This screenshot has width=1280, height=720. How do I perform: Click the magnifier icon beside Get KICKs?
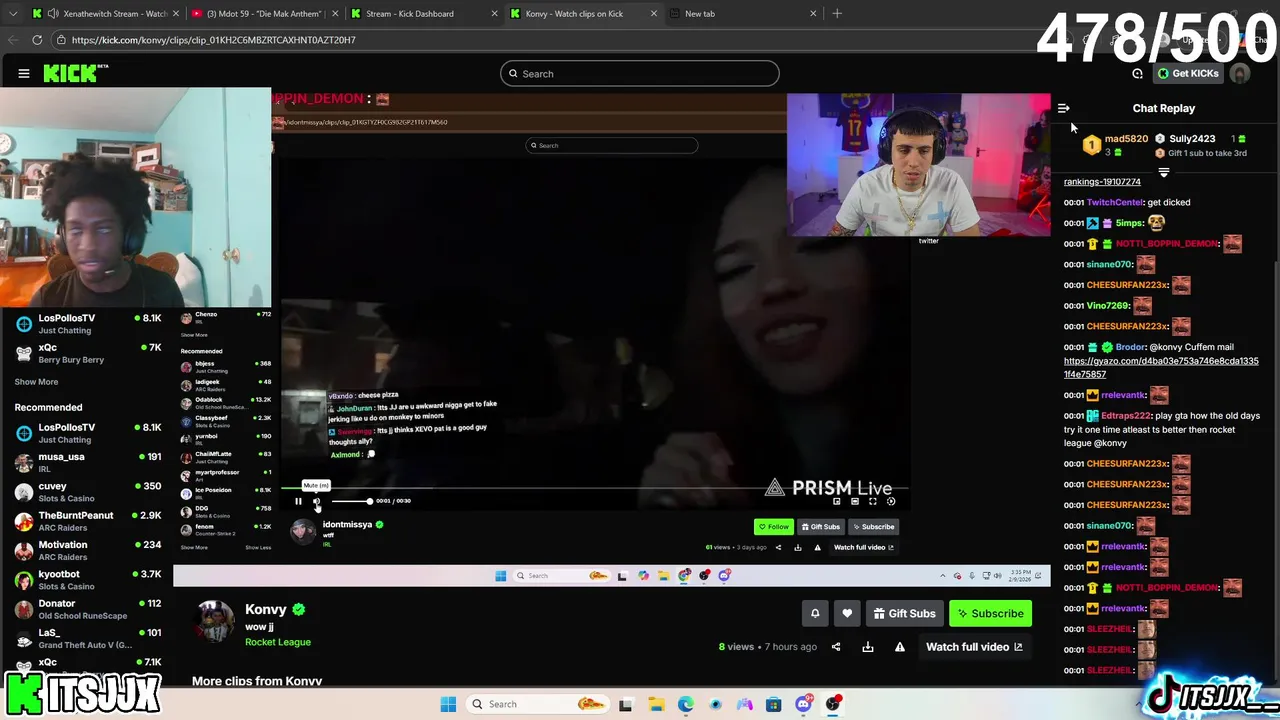(1137, 73)
